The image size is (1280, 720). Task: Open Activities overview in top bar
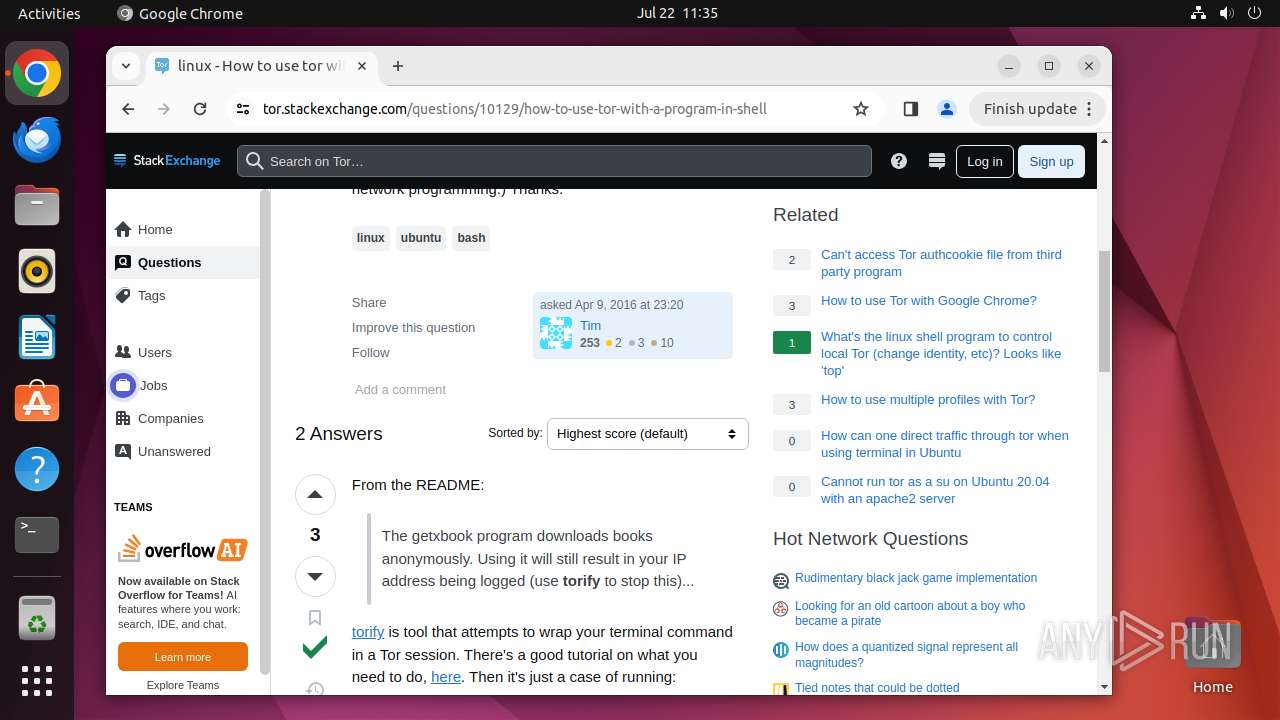coord(49,13)
